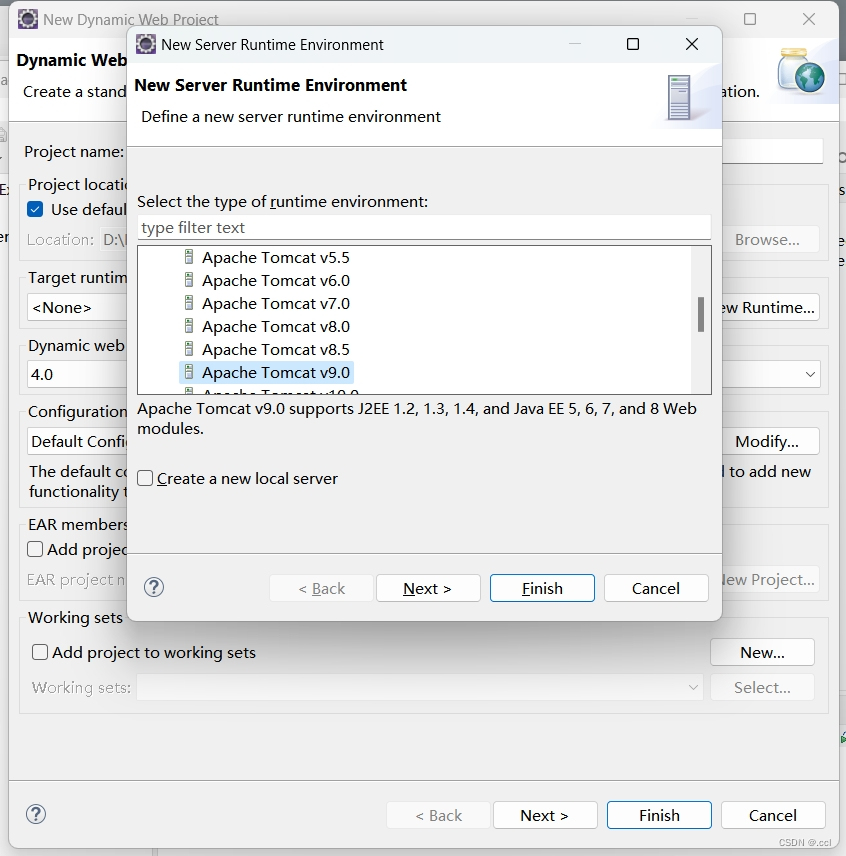Select Apache Tomcat v7.0 runtime
846x856 pixels.
tap(276, 304)
